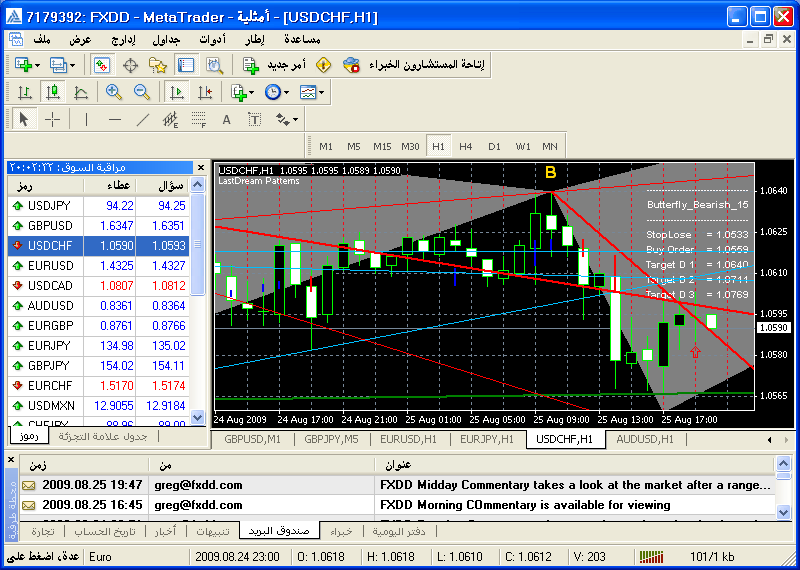This screenshot has height=570, width=800.
Task: Click the zoom in magnifier icon
Action: tap(114, 92)
